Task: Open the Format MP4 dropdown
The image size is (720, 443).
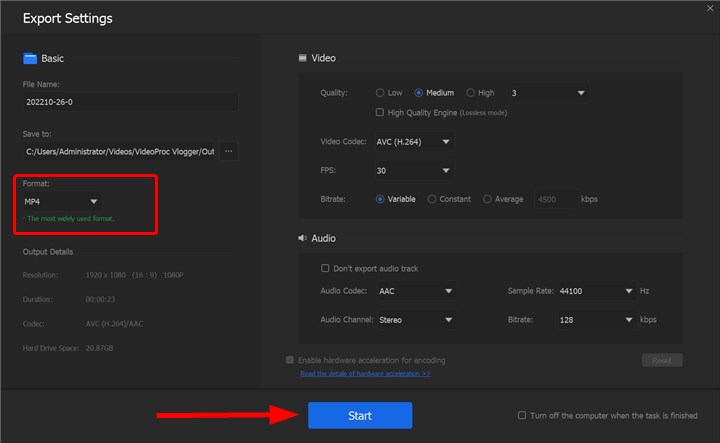Action: [x=62, y=202]
